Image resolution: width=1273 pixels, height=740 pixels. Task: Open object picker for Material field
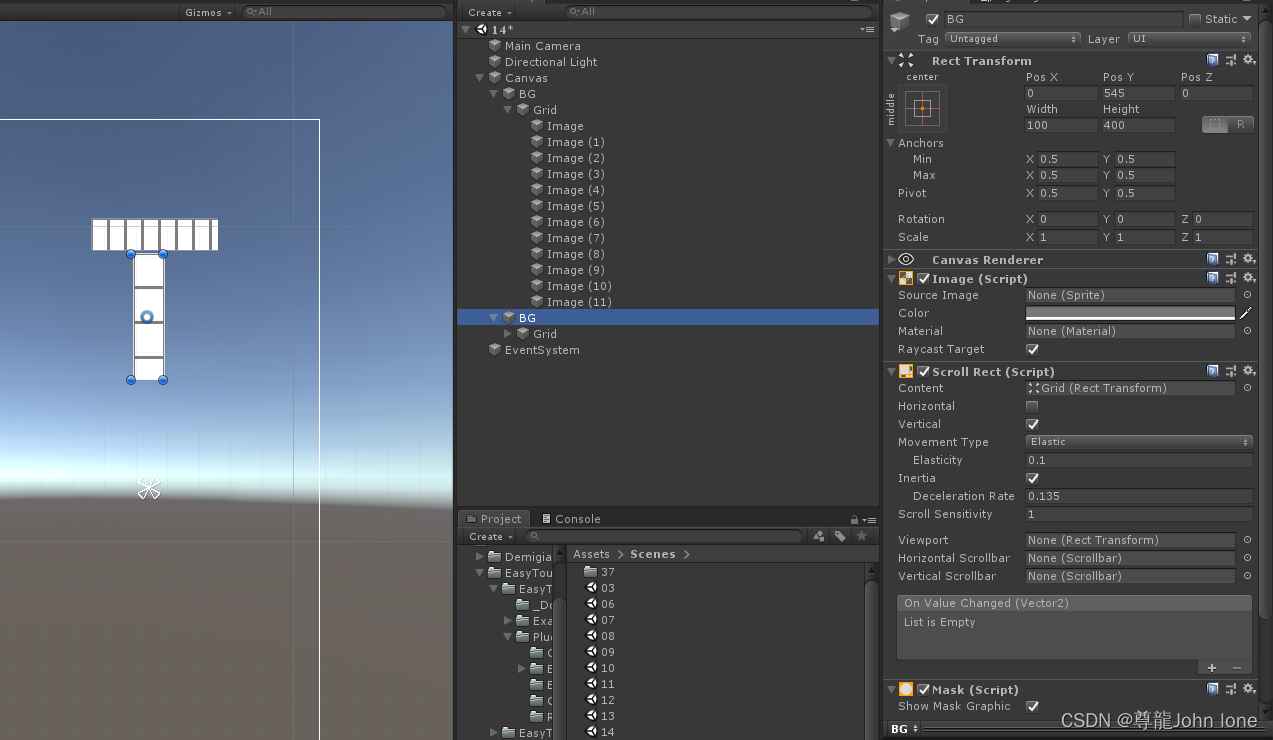tap(1247, 331)
